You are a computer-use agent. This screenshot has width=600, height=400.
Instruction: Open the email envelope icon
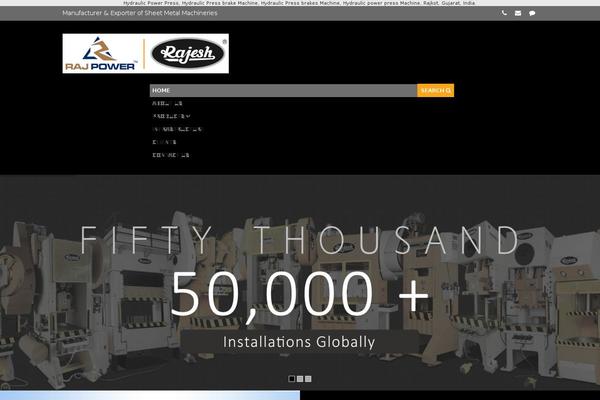518,13
